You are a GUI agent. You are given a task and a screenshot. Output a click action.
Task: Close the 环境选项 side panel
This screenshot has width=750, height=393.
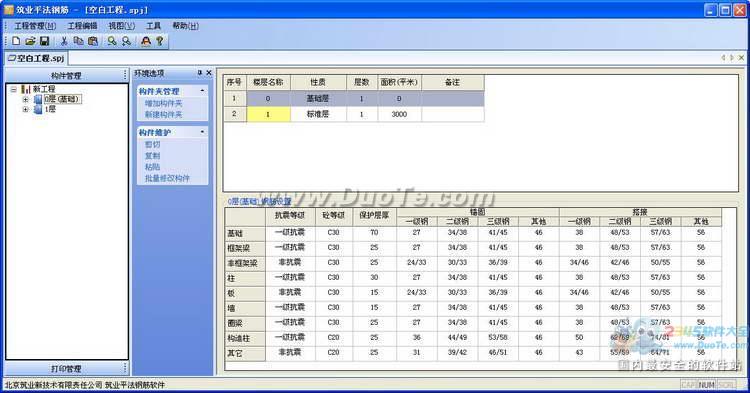pos(209,73)
